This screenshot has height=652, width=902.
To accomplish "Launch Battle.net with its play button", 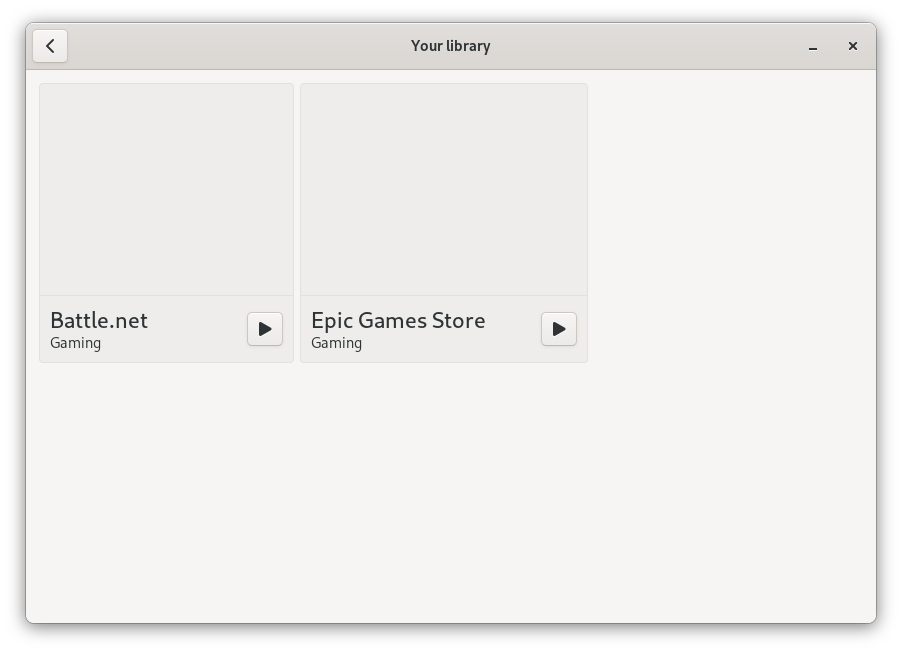I will click(x=265, y=329).
